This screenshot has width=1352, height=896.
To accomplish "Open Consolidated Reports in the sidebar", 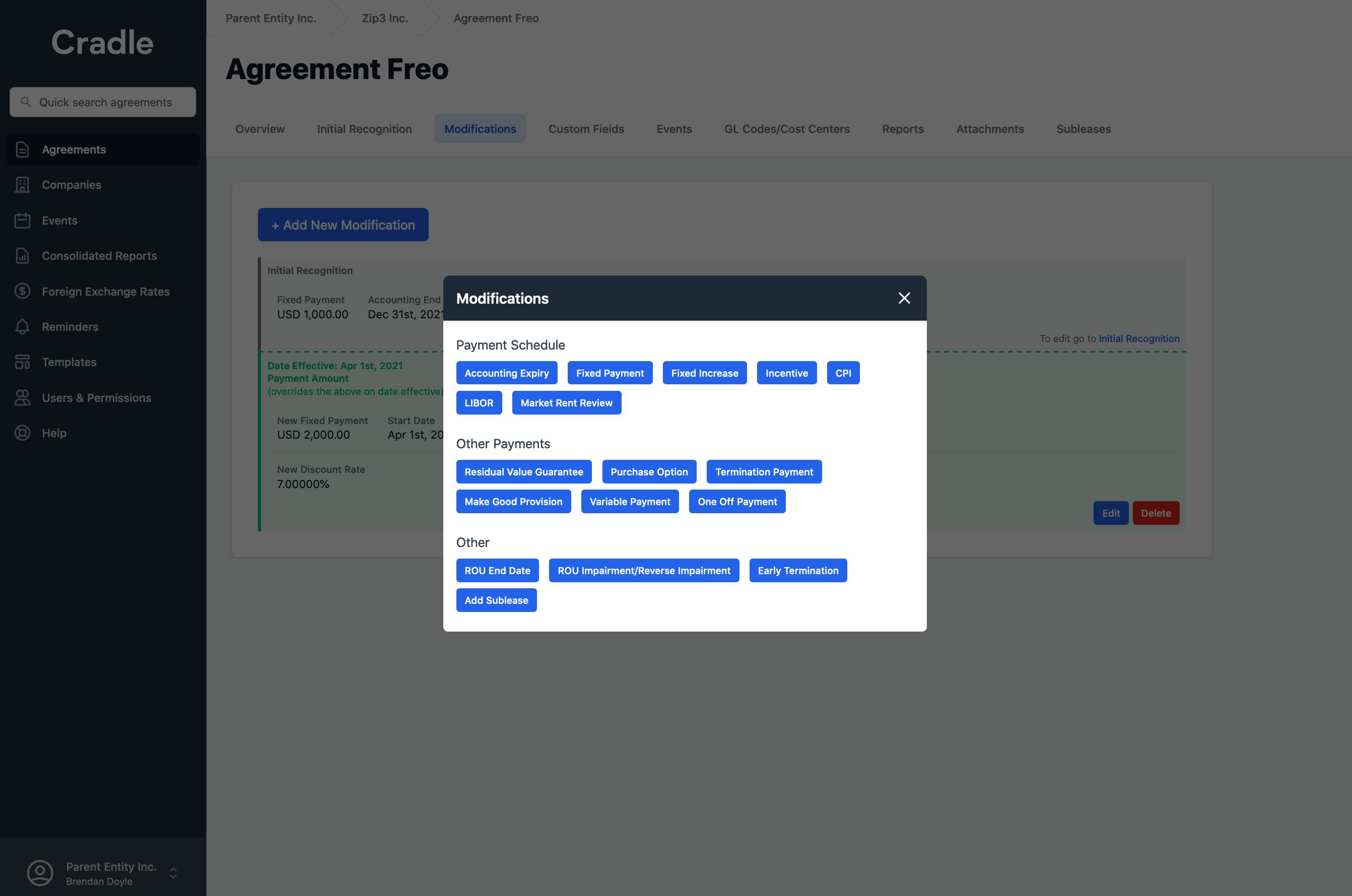I will 103,256.
